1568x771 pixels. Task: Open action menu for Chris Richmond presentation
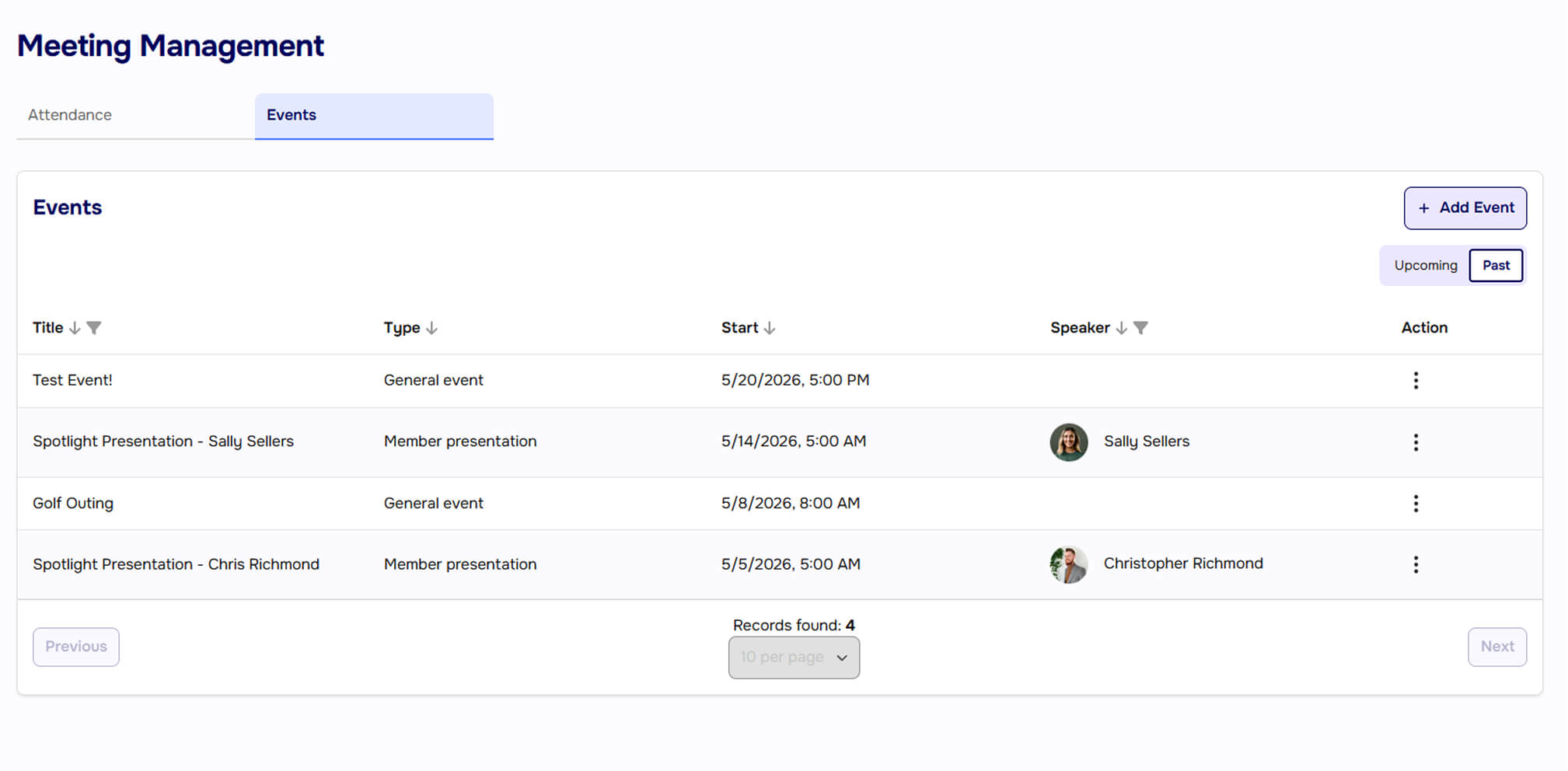coord(1416,564)
